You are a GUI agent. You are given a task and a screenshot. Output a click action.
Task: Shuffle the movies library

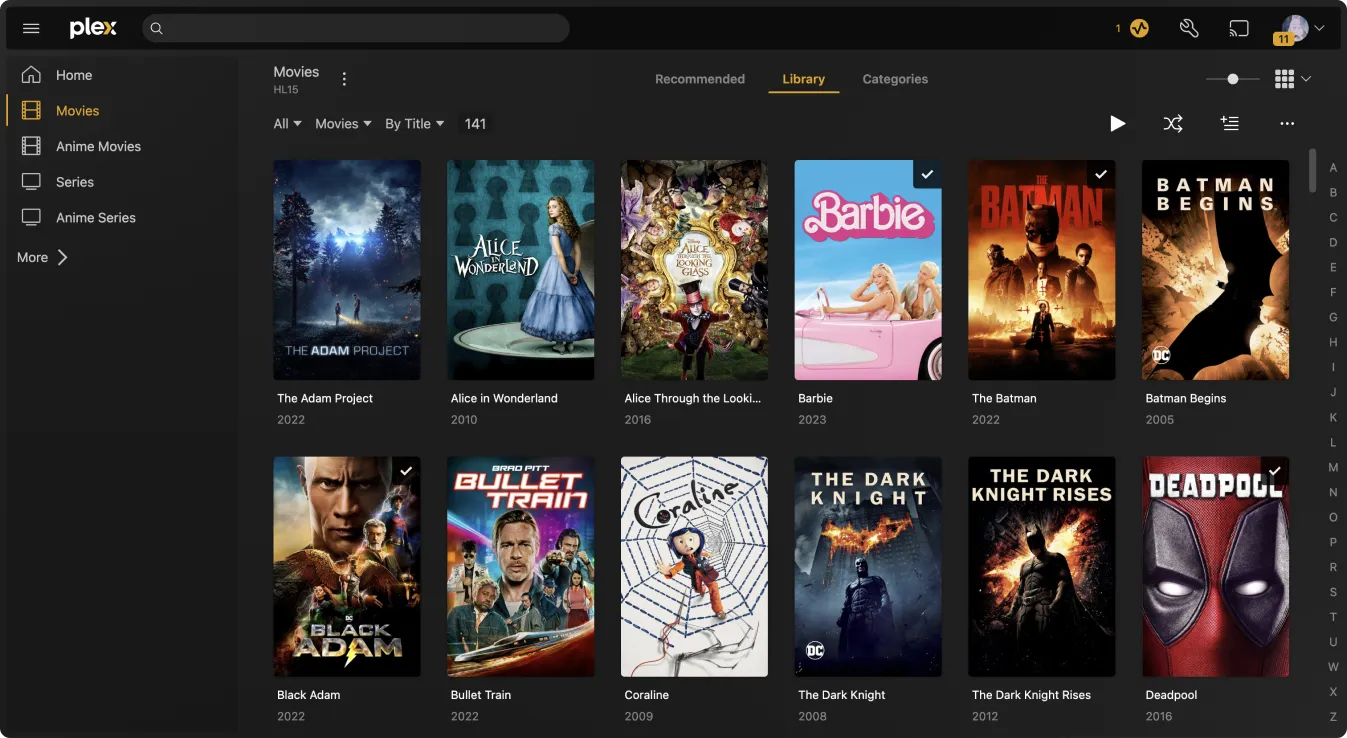click(1173, 124)
